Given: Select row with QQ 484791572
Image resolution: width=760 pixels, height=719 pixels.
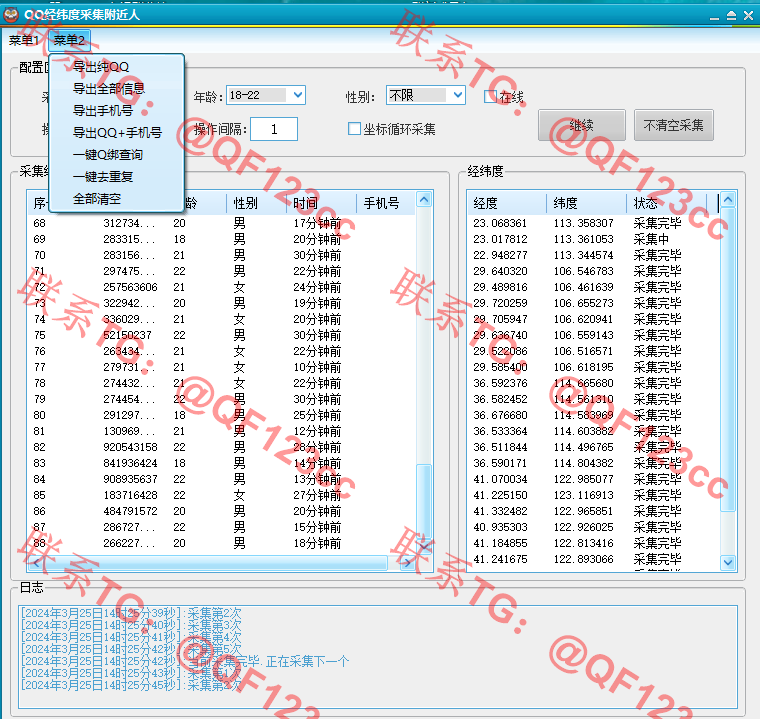Looking at the screenshot, I should coord(222,511).
